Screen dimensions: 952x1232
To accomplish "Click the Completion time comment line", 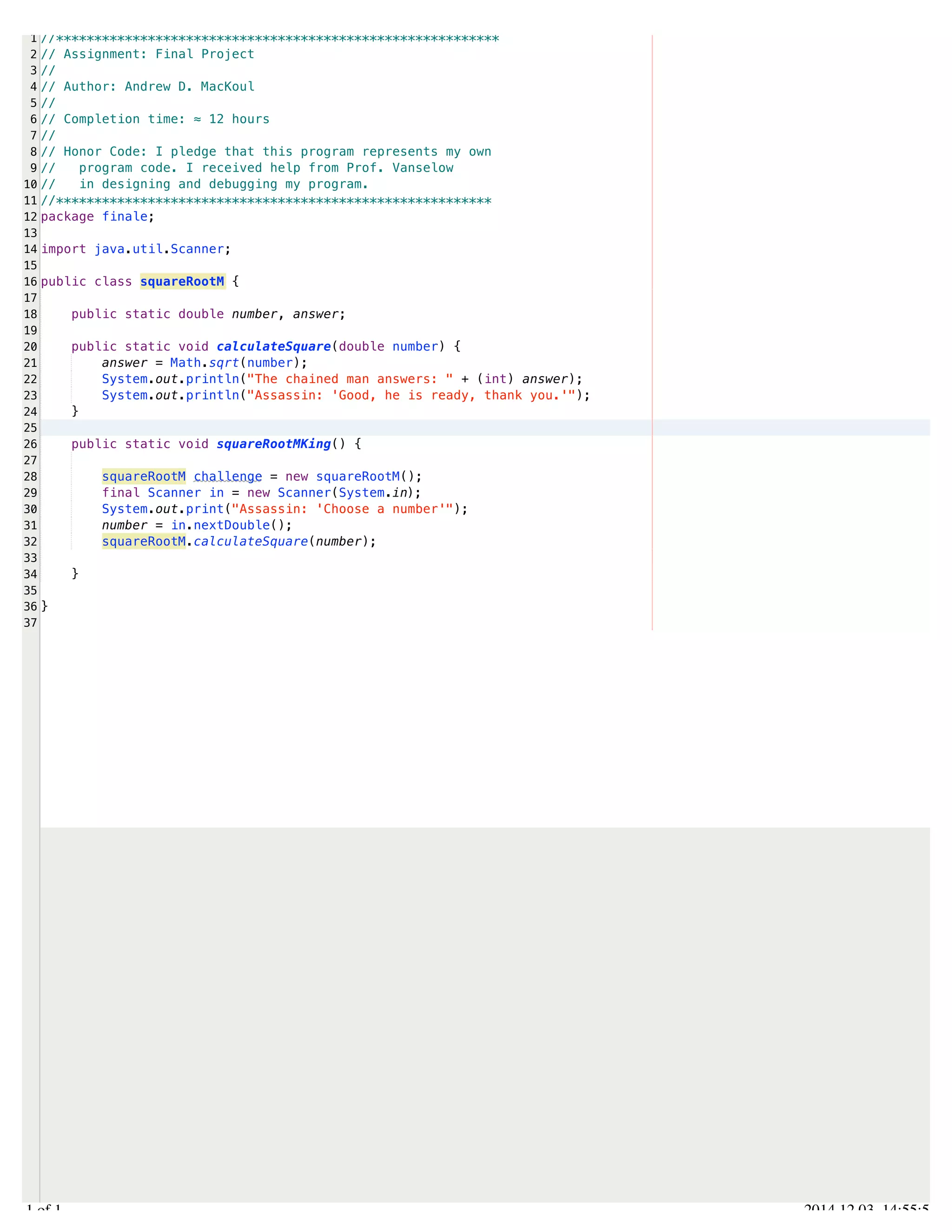I will click(155, 119).
